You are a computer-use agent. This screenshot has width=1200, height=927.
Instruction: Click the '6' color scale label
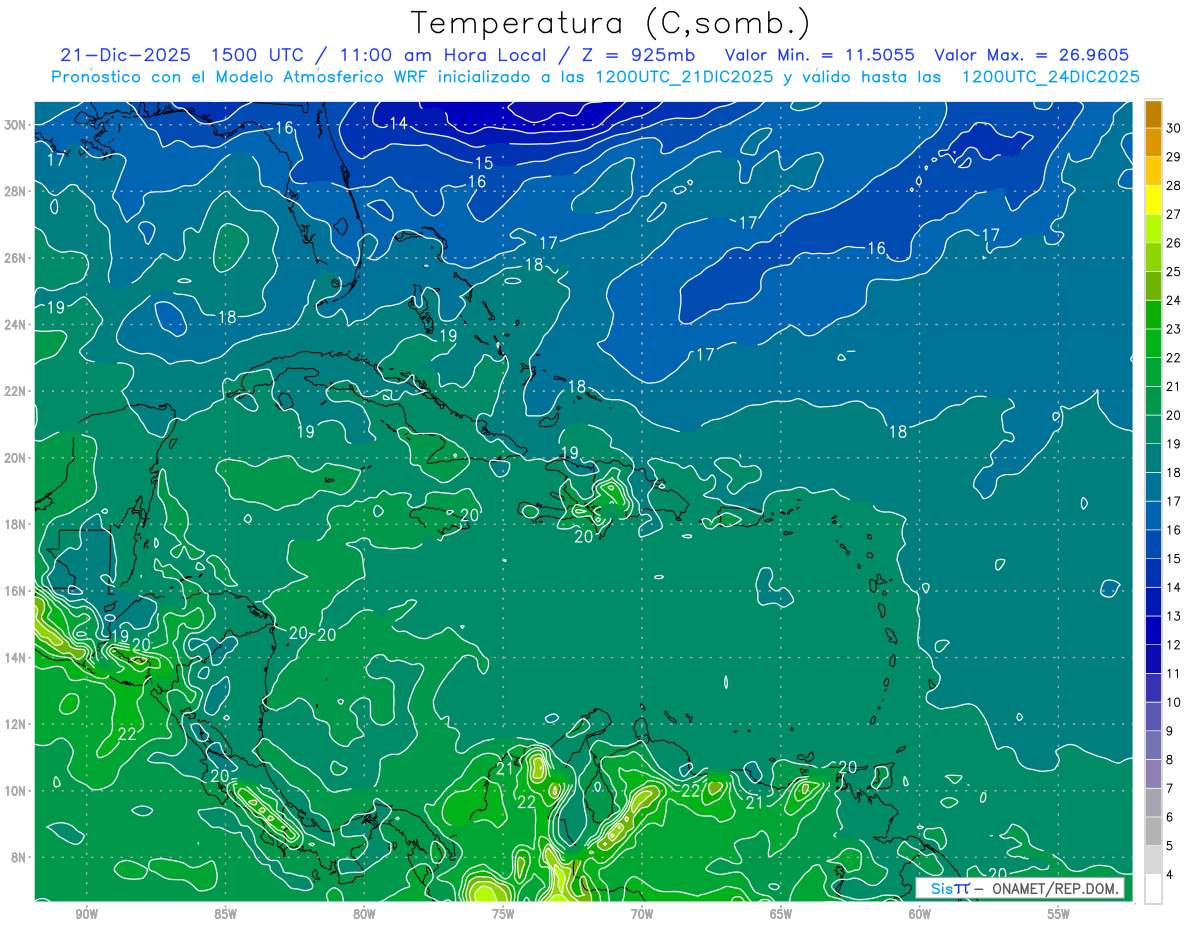tap(1170, 817)
